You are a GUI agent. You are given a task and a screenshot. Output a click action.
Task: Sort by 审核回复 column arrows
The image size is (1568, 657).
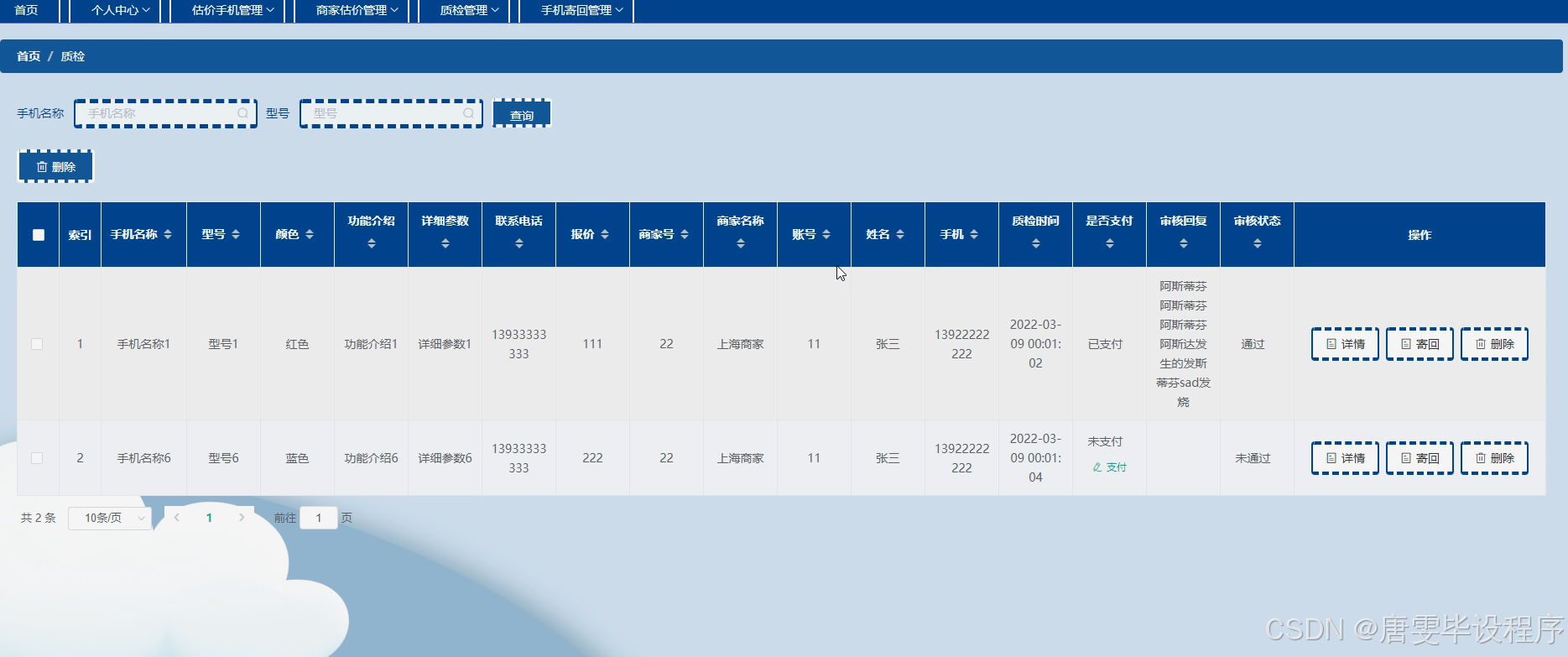point(1184,243)
